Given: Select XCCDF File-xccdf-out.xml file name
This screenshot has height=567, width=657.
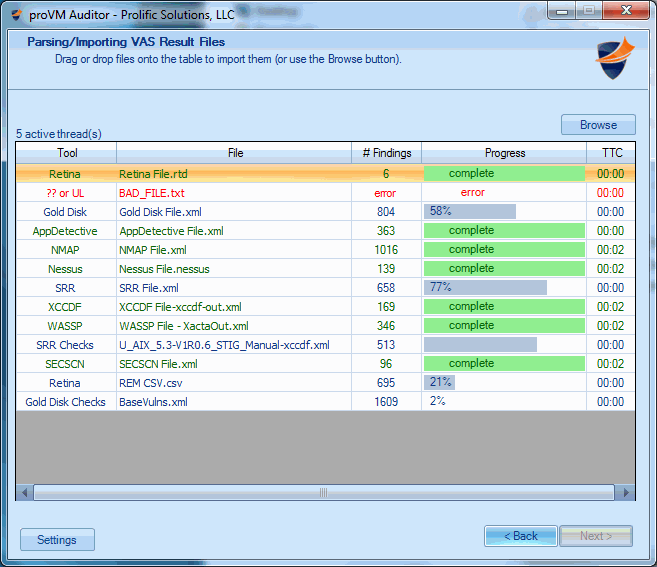Looking at the screenshot, I should click(180, 307).
